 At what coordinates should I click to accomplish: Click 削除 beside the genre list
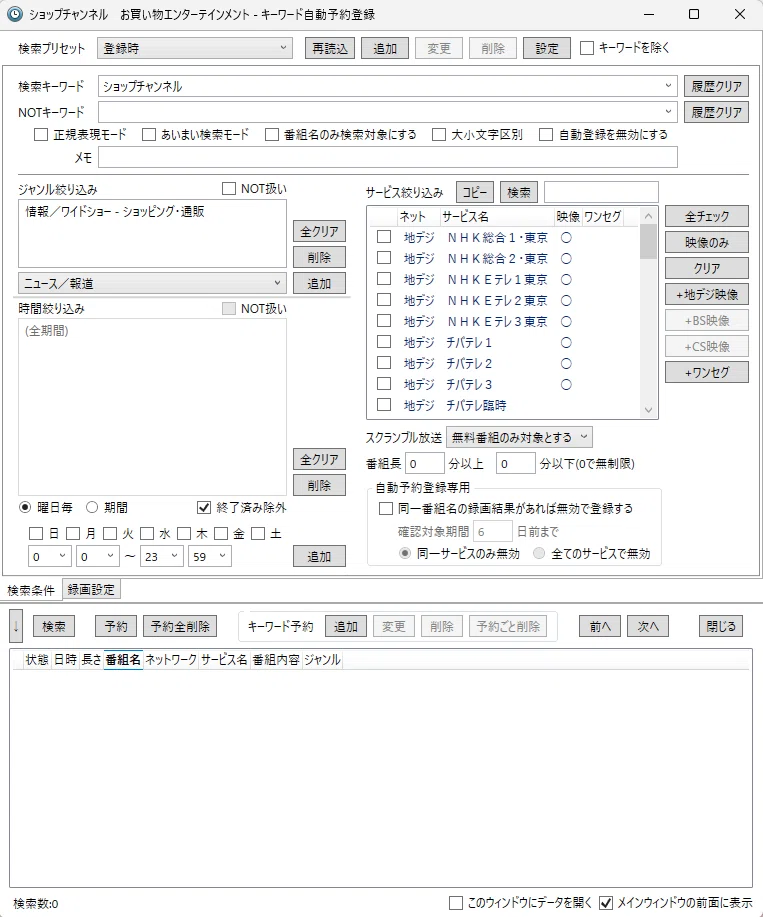tap(319, 257)
